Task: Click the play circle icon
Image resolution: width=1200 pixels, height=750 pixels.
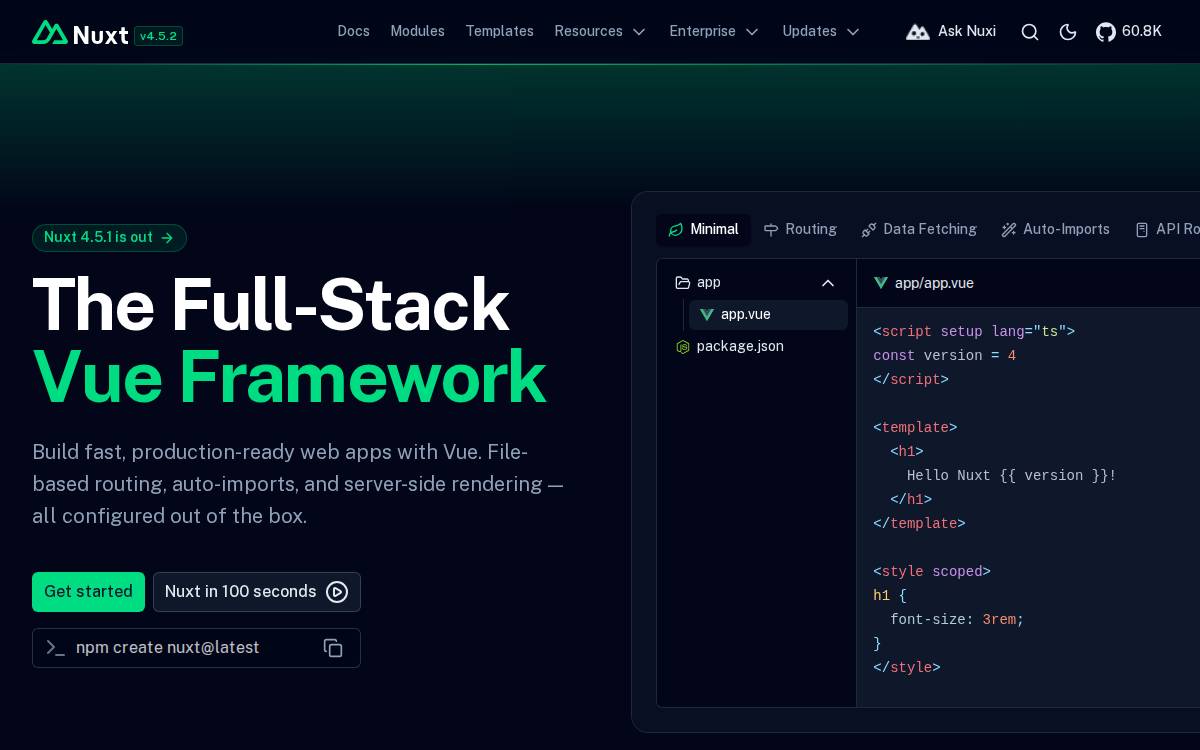Action: 337,592
